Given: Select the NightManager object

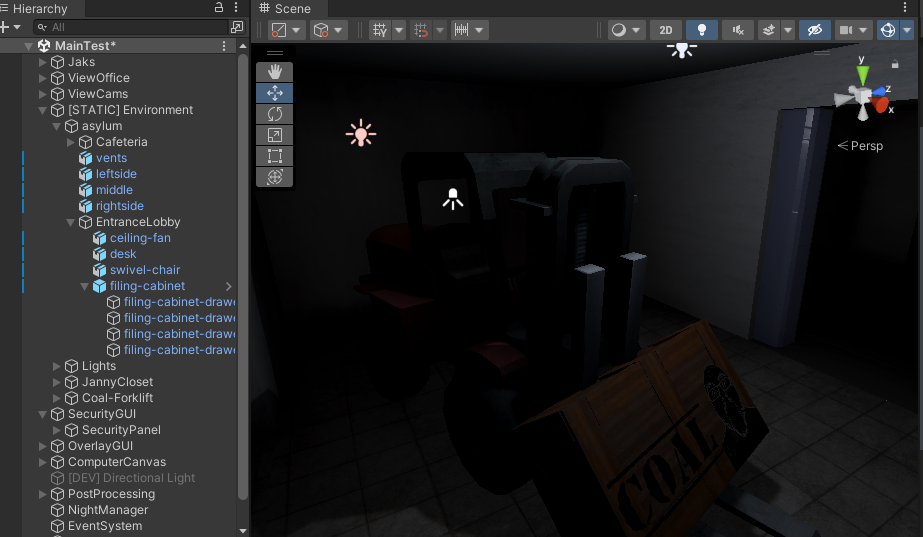Looking at the screenshot, I should tap(108, 510).
